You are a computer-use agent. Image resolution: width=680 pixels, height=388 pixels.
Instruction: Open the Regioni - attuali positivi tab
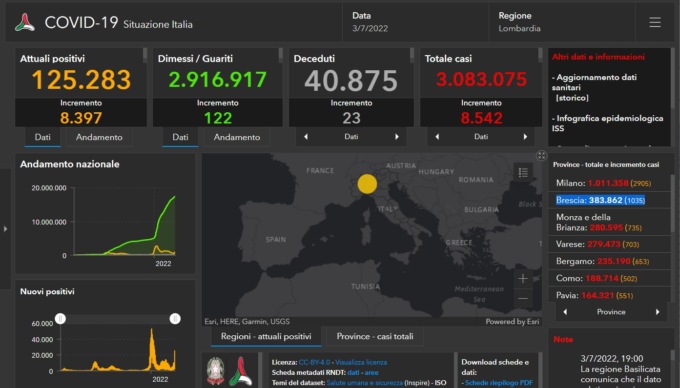pyautogui.click(x=266, y=336)
